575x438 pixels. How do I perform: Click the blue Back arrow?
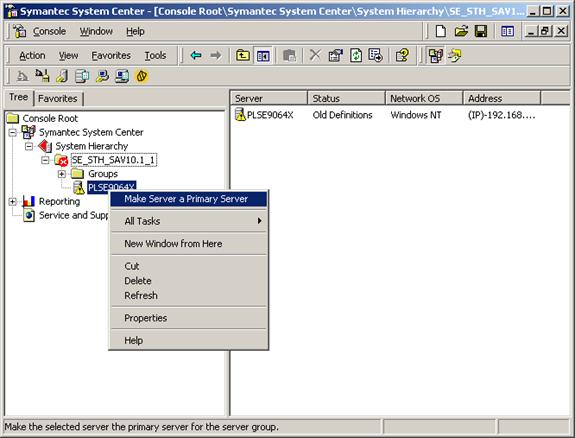point(196,55)
